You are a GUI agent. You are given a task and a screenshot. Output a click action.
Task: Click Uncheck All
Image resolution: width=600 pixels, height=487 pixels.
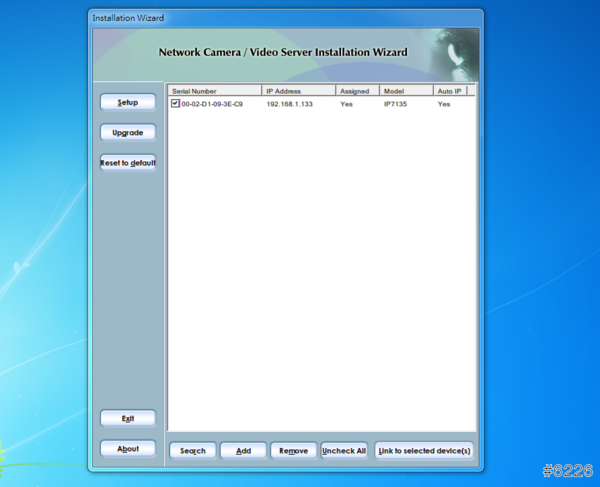click(x=343, y=451)
